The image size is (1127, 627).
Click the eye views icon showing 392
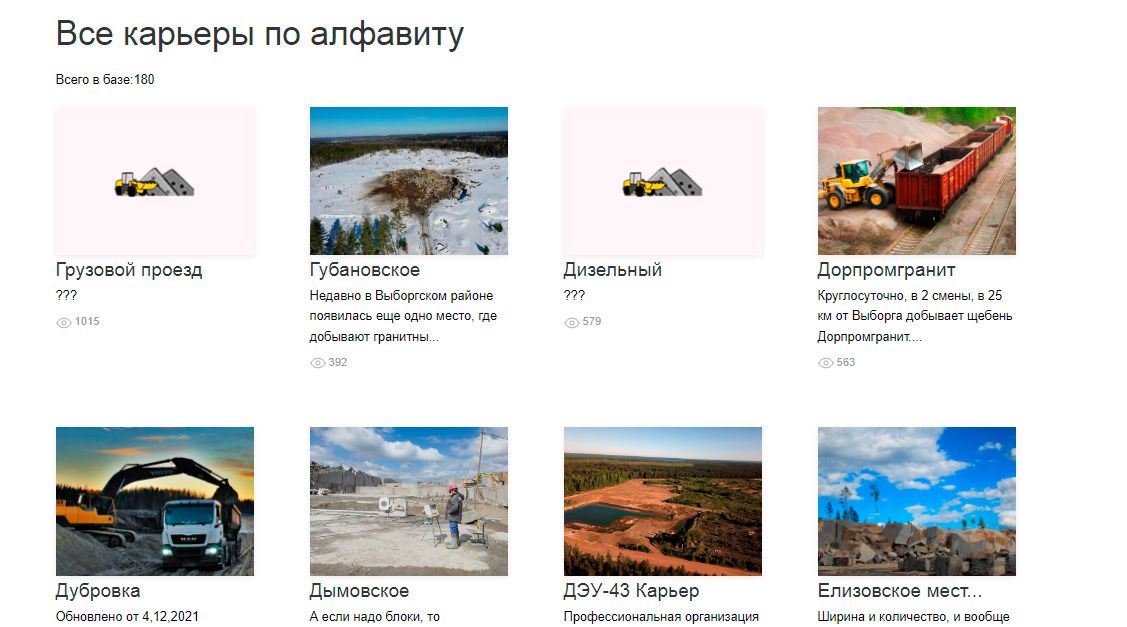point(317,363)
